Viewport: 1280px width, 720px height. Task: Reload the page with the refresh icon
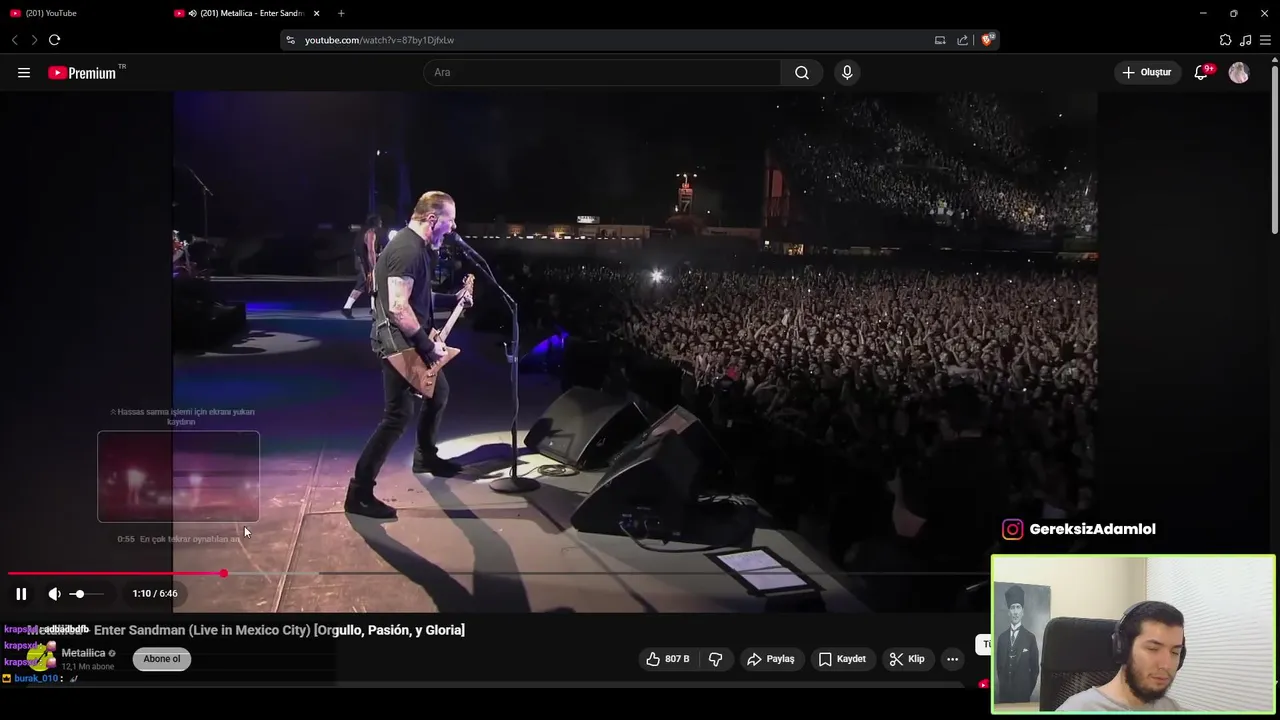(x=54, y=40)
